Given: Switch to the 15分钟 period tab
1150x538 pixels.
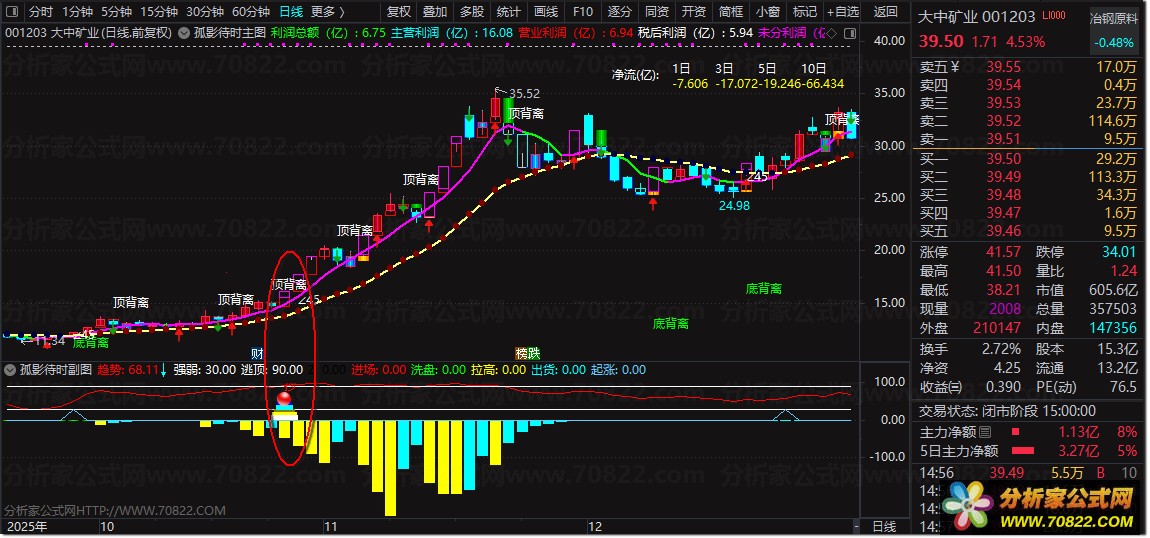Looking at the screenshot, I should (158, 12).
